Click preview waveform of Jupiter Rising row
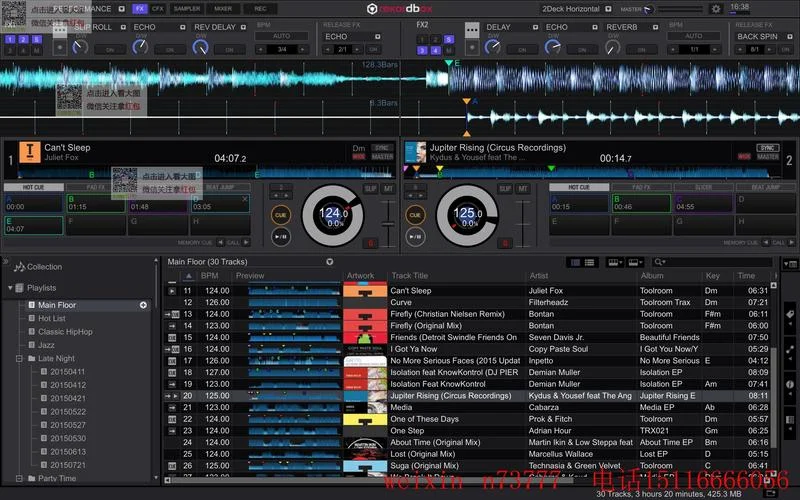Screen dimensions: 800x500 (x=294, y=396)
